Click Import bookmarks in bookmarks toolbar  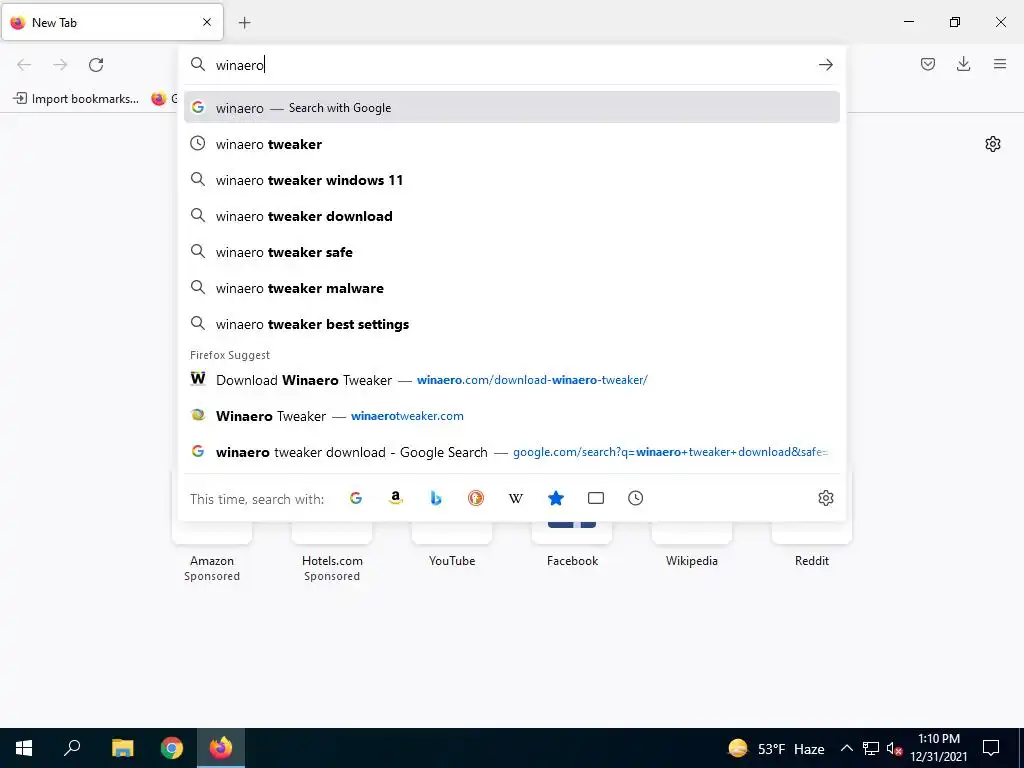[x=76, y=99]
